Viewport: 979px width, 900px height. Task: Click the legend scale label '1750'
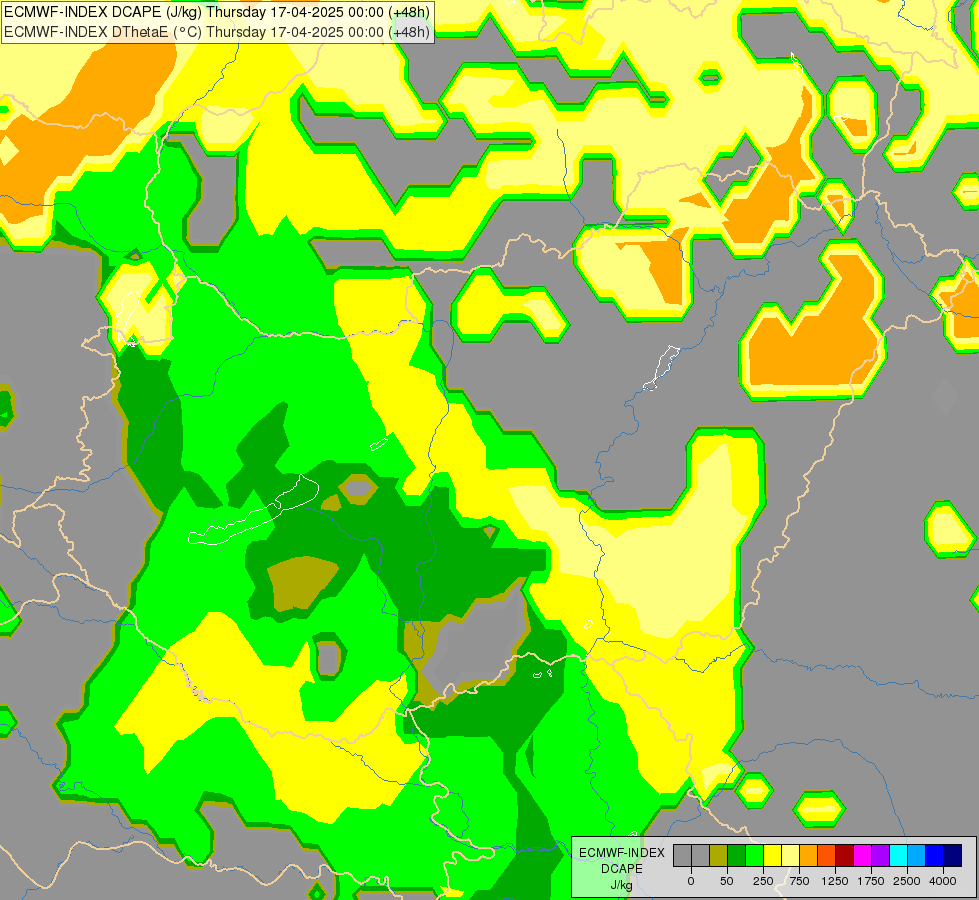coord(871,881)
